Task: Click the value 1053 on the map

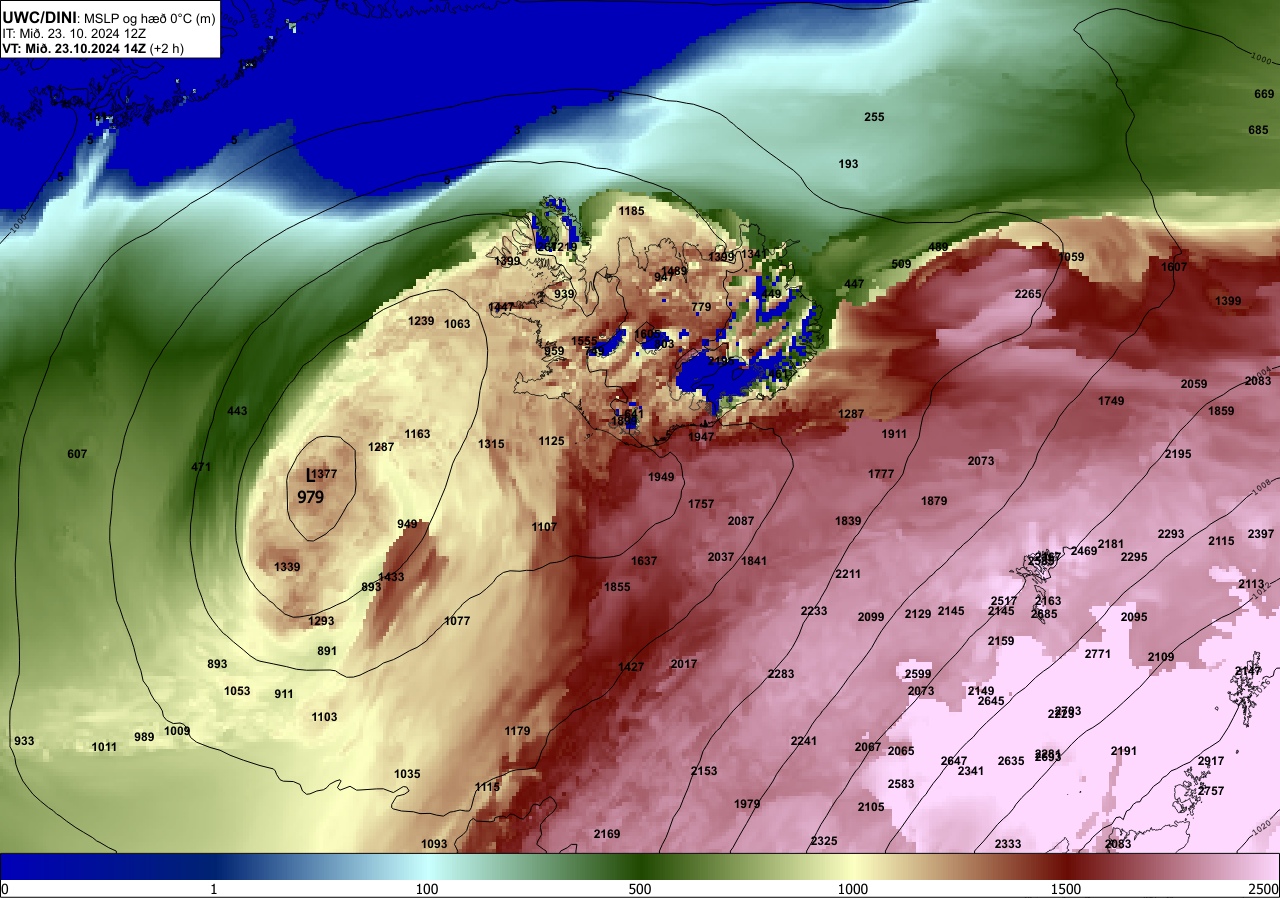Action: (237, 691)
